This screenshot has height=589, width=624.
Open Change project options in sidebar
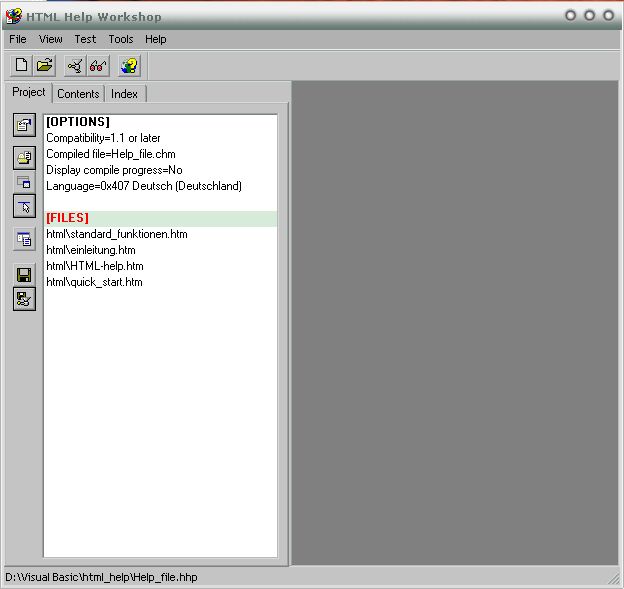coord(24,125)
